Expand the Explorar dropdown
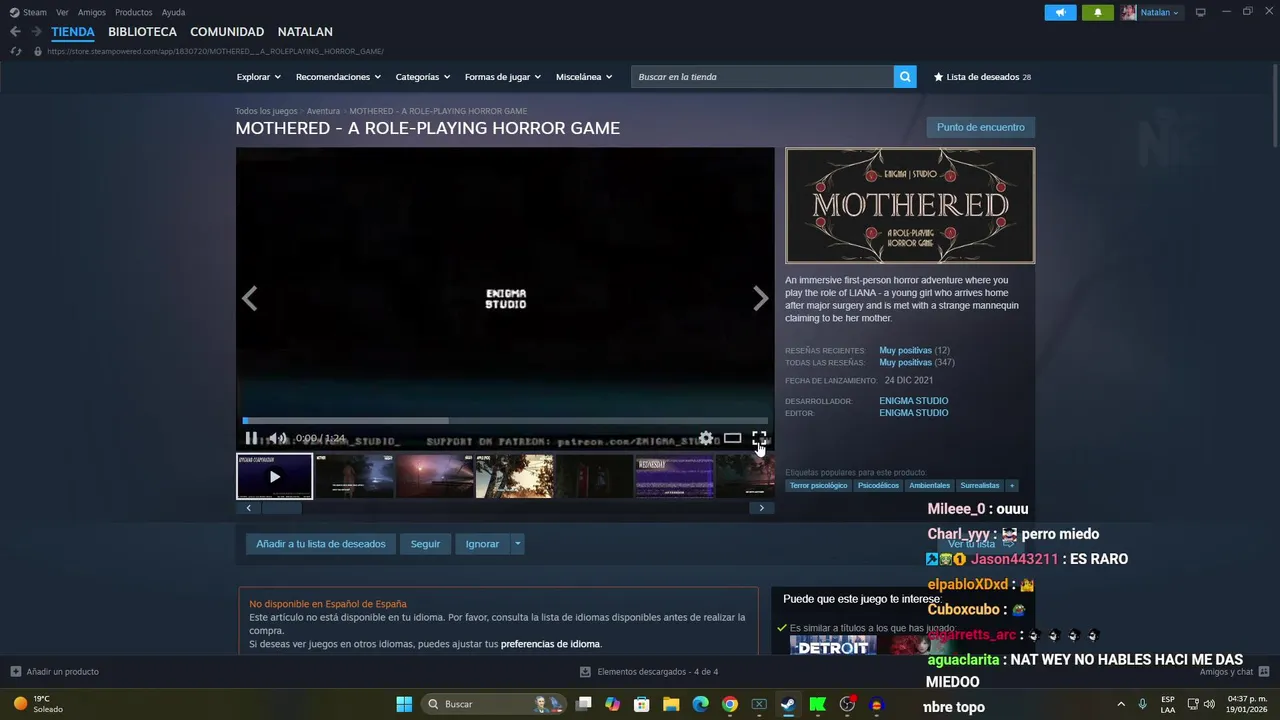Image resolution: width=1280 pixels, height=720 pixels. (x=258, y=77)
